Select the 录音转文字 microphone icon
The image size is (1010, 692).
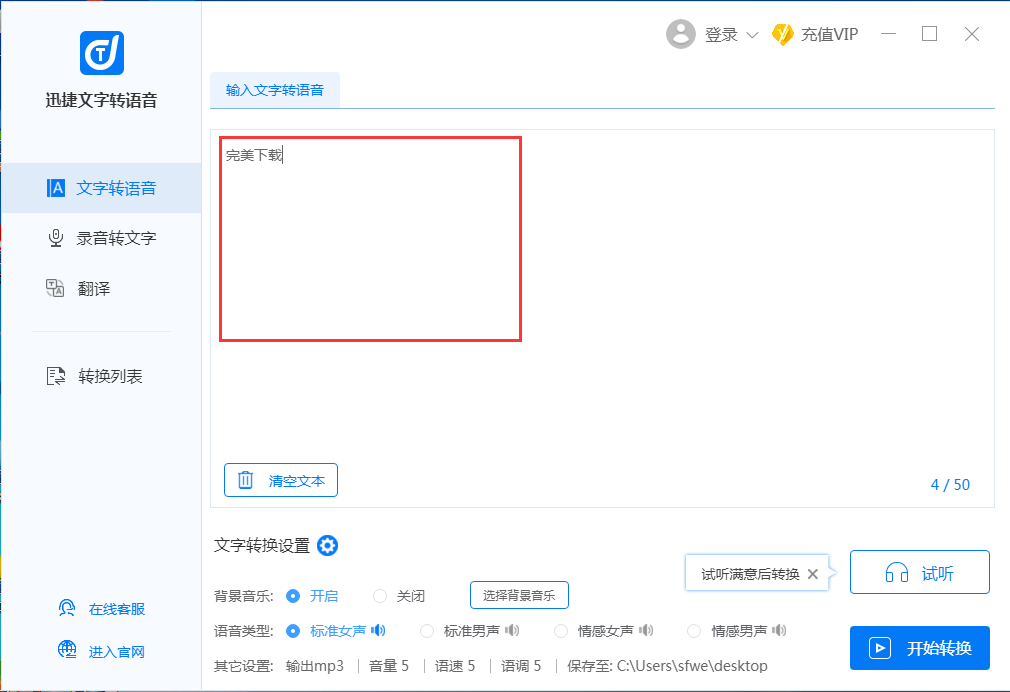(x=55, y=237)
